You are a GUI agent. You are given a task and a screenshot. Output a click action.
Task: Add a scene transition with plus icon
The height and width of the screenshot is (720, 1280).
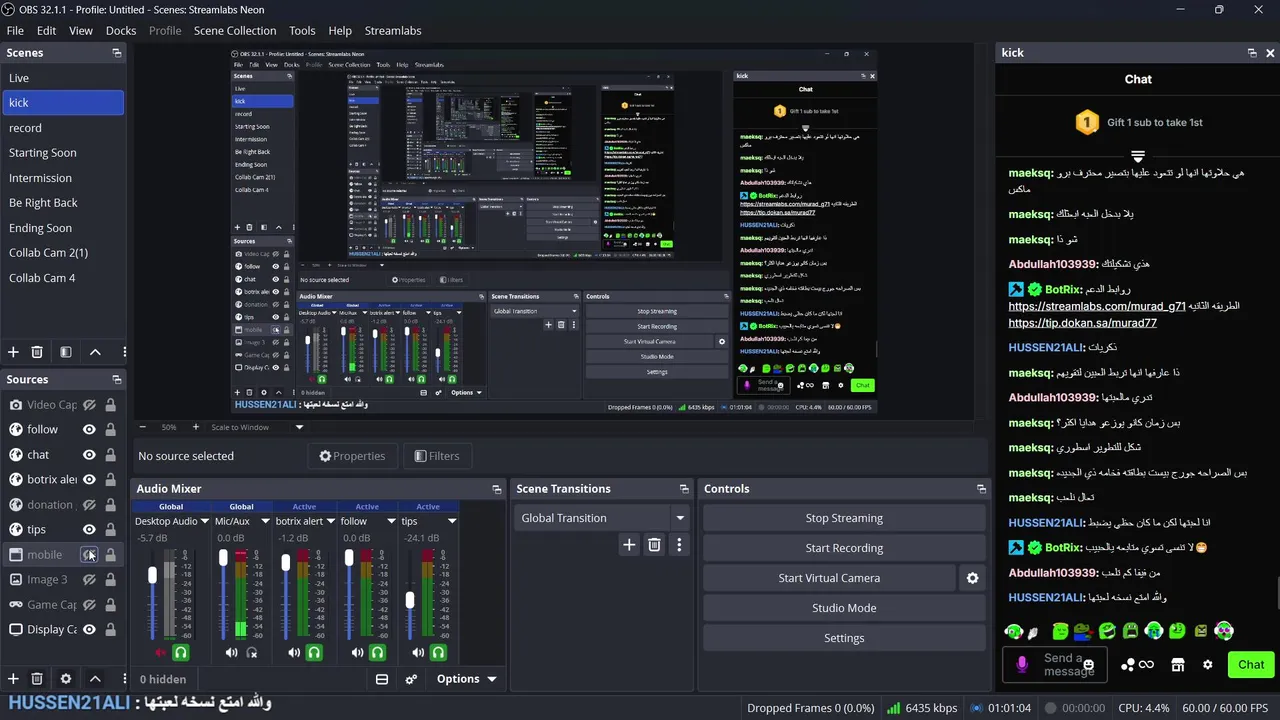coord(629,545)
